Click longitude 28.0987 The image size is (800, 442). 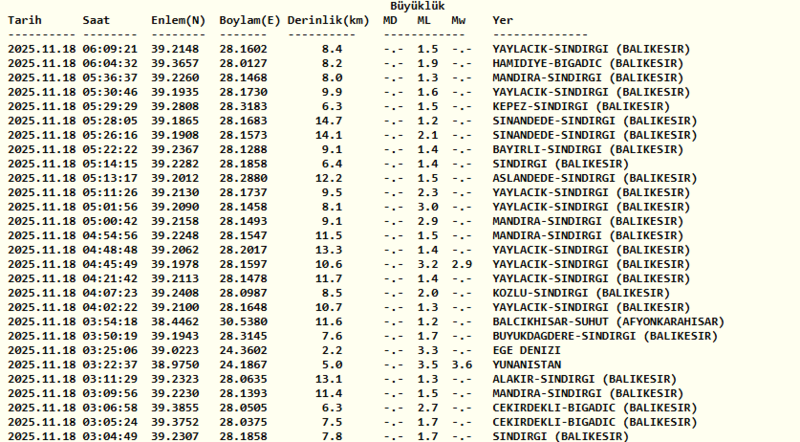point(243,292)
